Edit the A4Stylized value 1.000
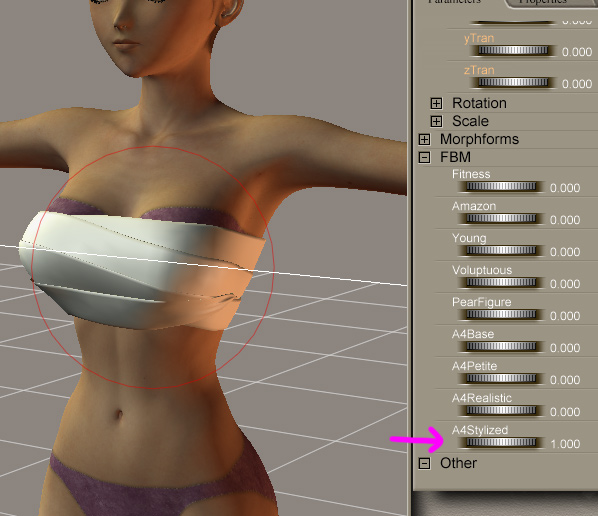598x516 pixels. click(565, 444)
